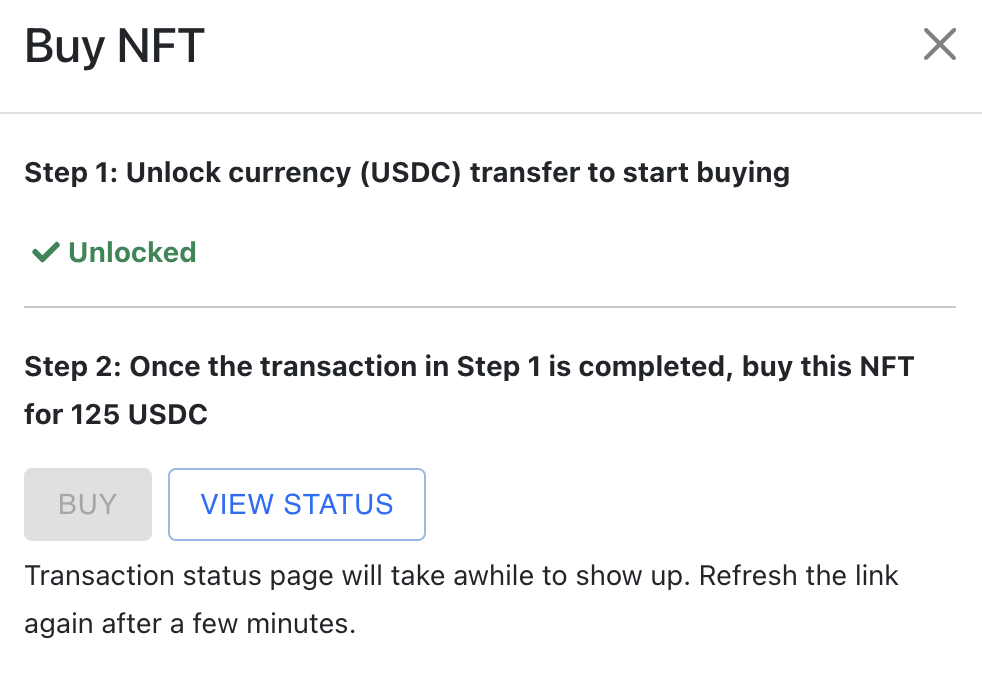982x676 pixels.
Task: Click the divider below the dialog title
Action: [490, 113]
